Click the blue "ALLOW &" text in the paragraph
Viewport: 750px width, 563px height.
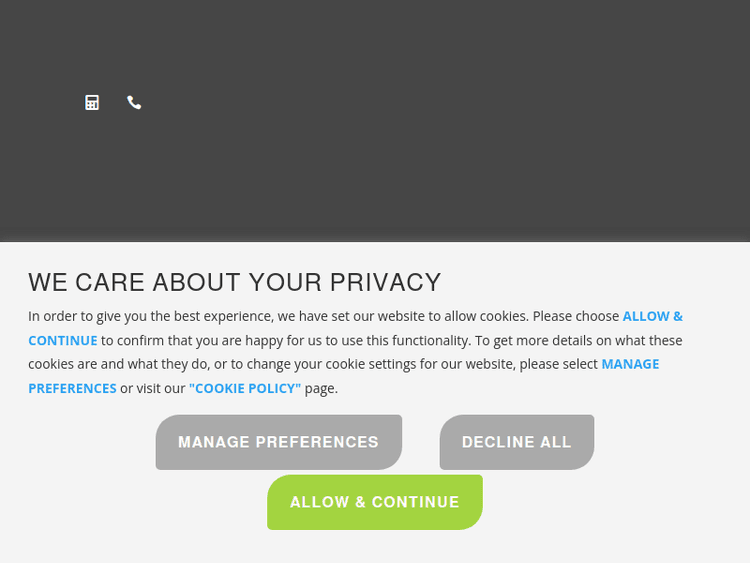[652, 316]
